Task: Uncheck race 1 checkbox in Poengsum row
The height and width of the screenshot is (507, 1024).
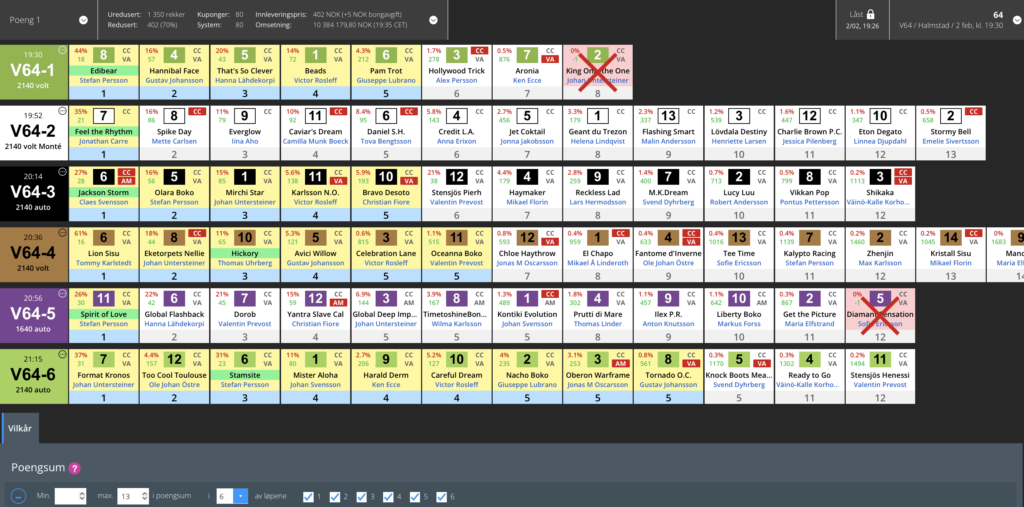Action: 308,496
